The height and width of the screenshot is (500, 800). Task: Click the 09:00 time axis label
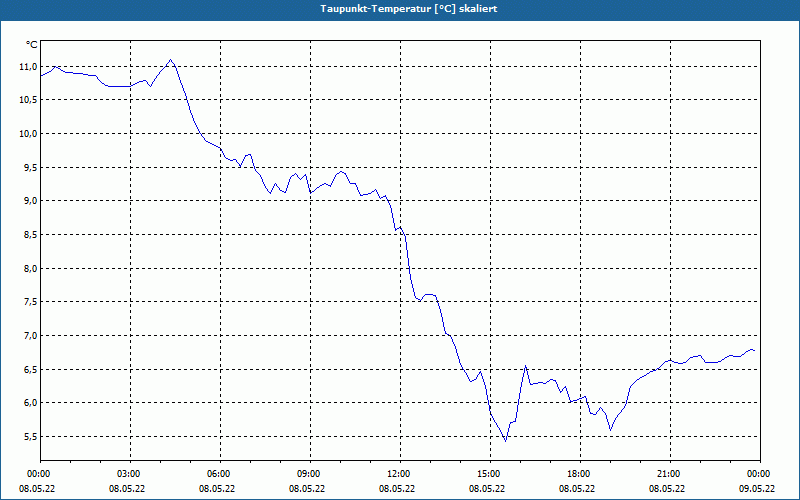[x=310, y=474]
